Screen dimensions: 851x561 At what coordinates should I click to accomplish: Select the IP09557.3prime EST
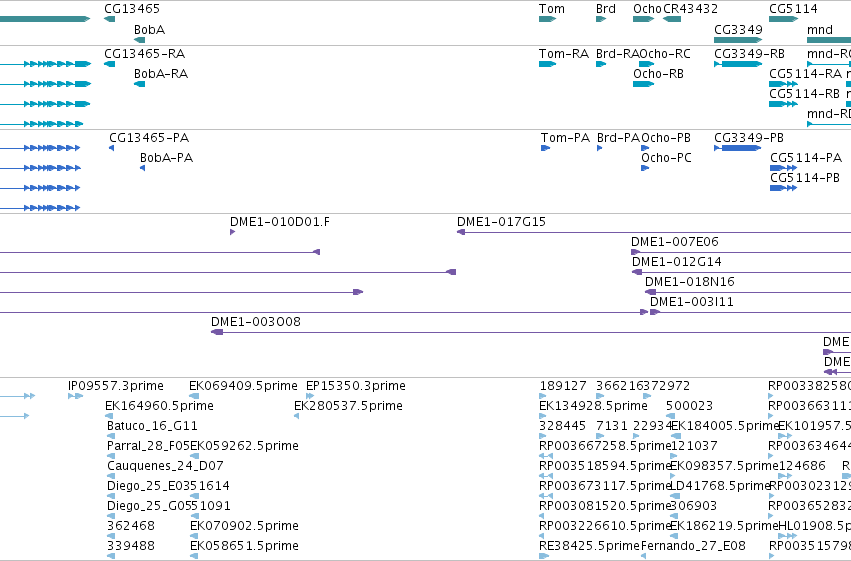tap(75, 396)
